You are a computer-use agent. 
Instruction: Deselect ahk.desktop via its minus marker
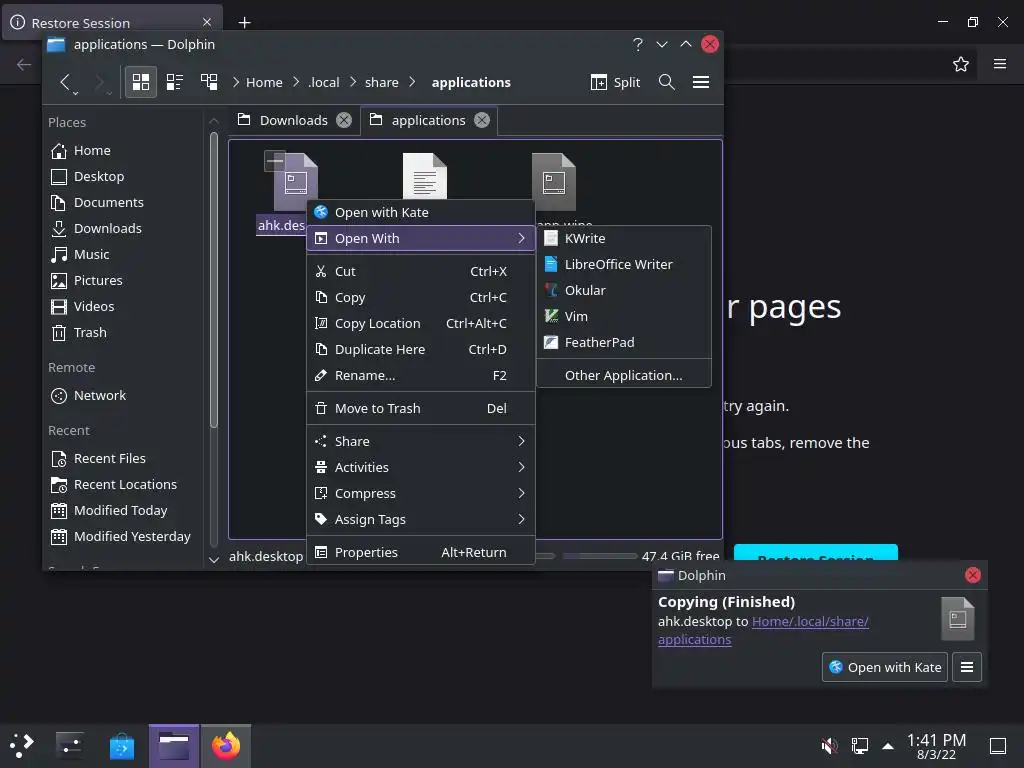coord(274,160)
